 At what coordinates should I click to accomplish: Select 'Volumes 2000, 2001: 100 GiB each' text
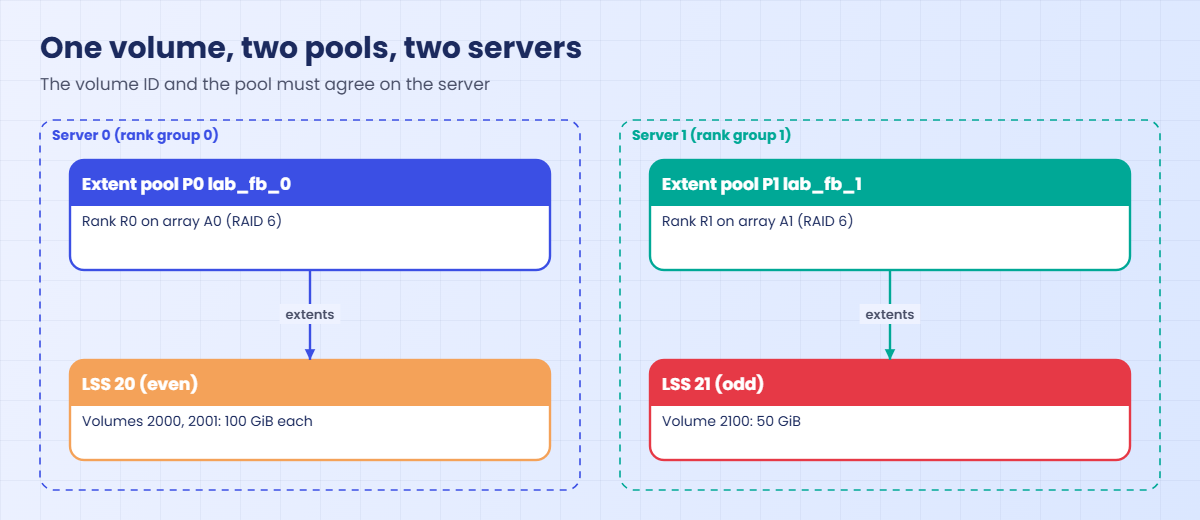click(x=198, y=421)
